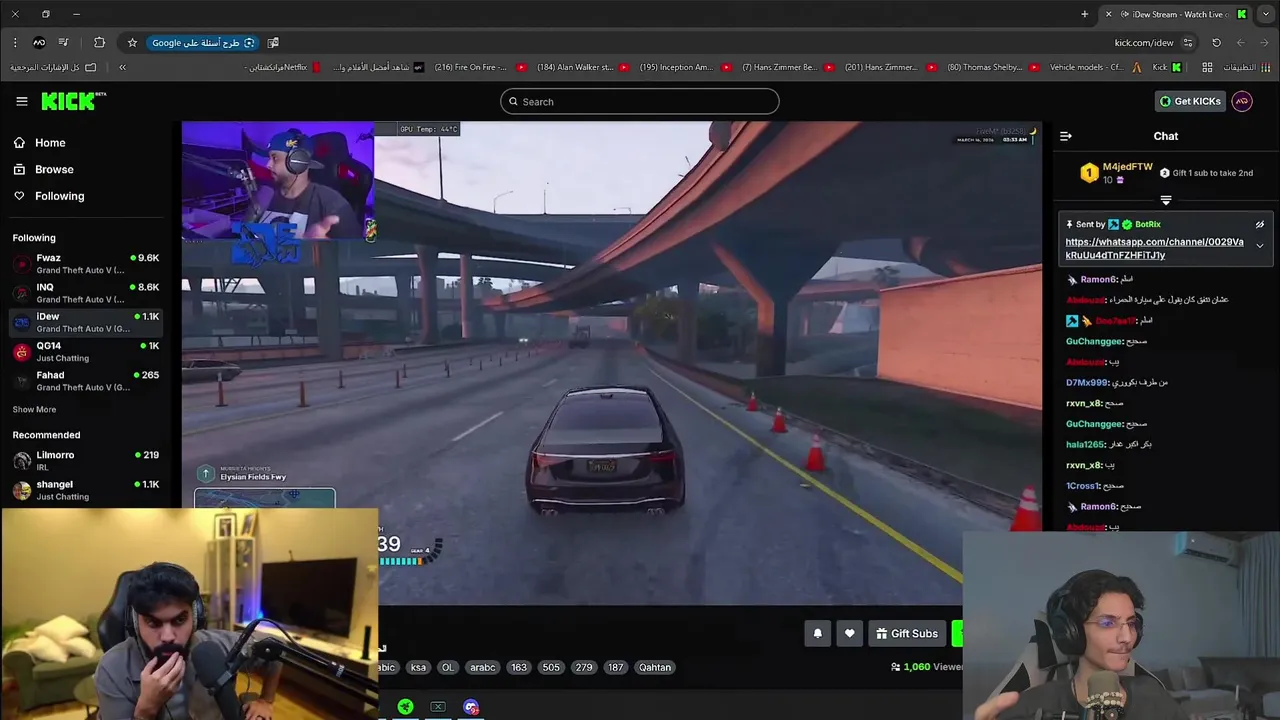Viewport: 1280px width, 720px height.
Task: Expand the pinned message chevron
Action: [1260, 246]
